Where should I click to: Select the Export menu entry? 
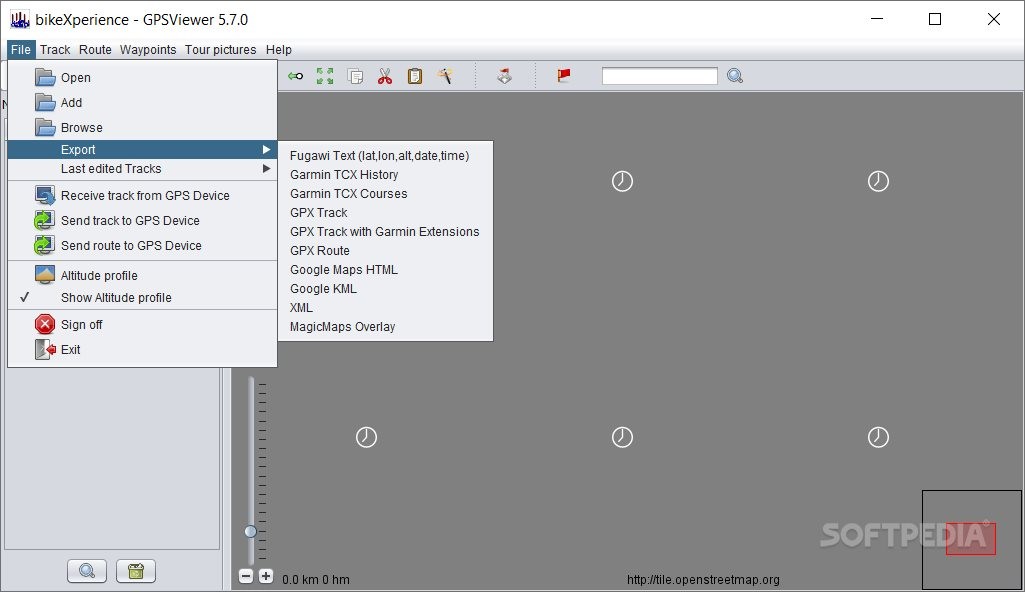click(143, 150)
